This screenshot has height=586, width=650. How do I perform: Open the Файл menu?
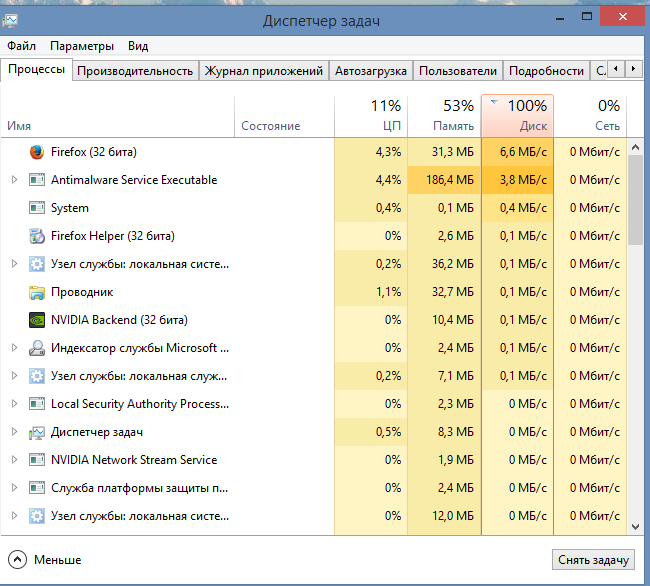(x=21, y=46)
